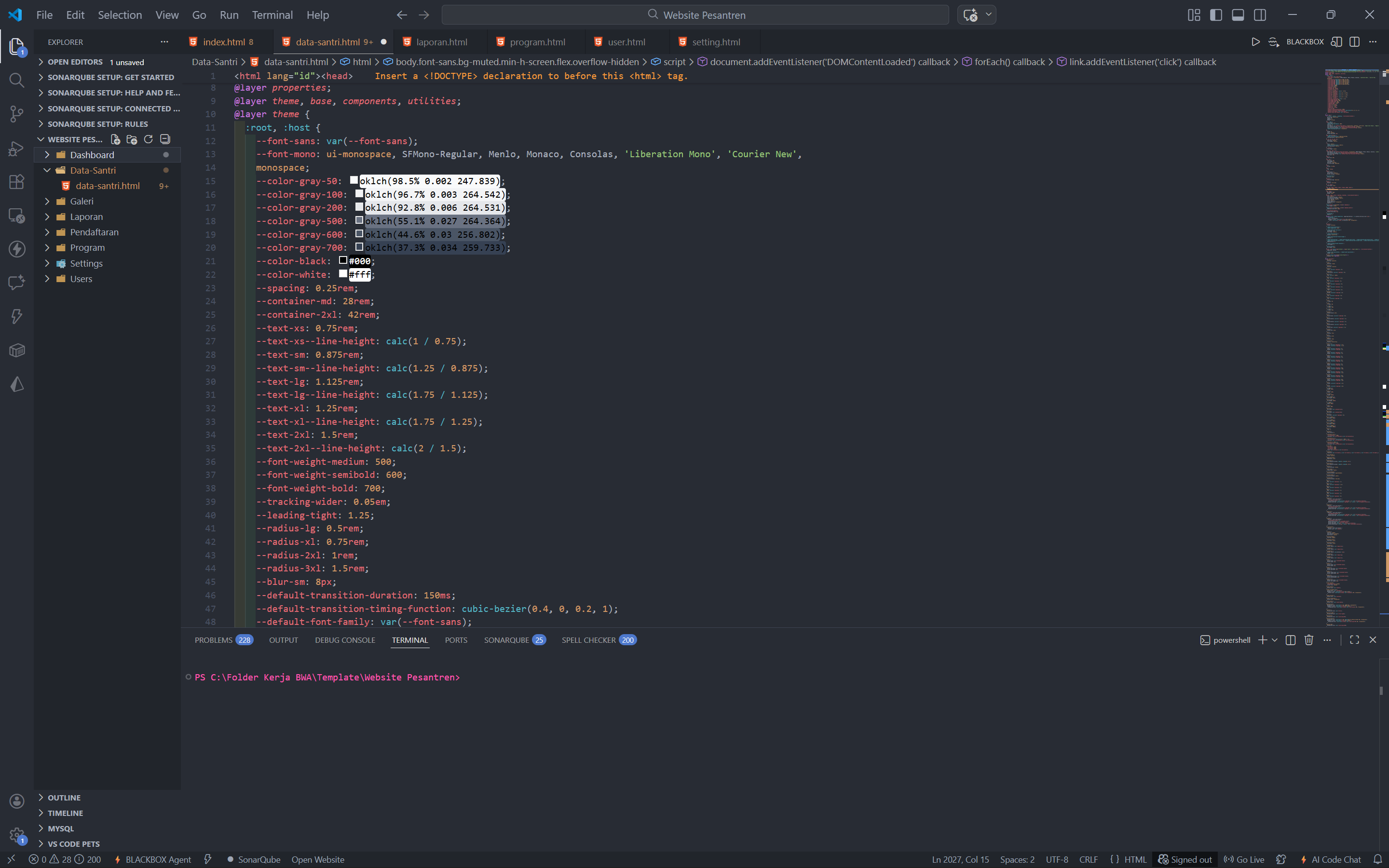Screen dimensions: 1389x868
Task: Open the Source Control view
Action: (x=17, y=114)
